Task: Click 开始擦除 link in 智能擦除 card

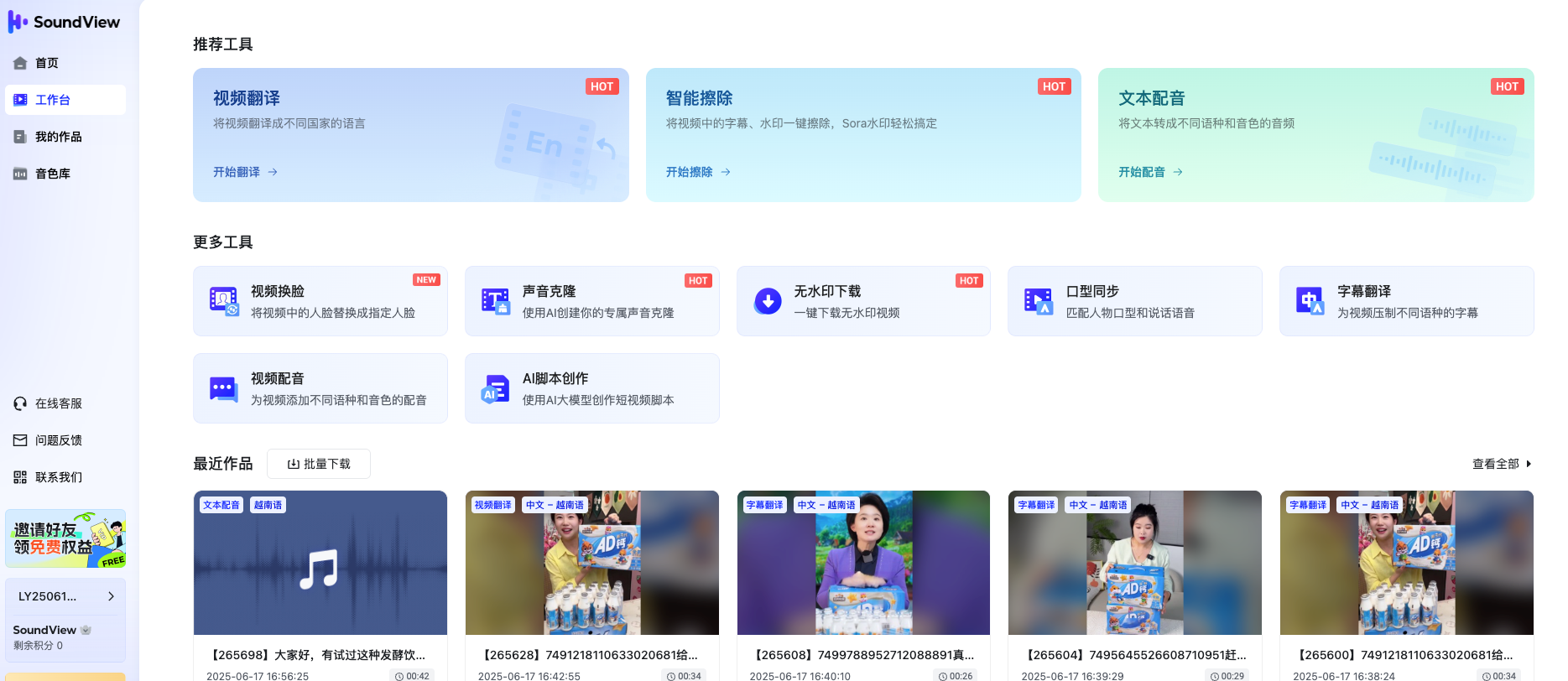Action: (x=698, y=172)
